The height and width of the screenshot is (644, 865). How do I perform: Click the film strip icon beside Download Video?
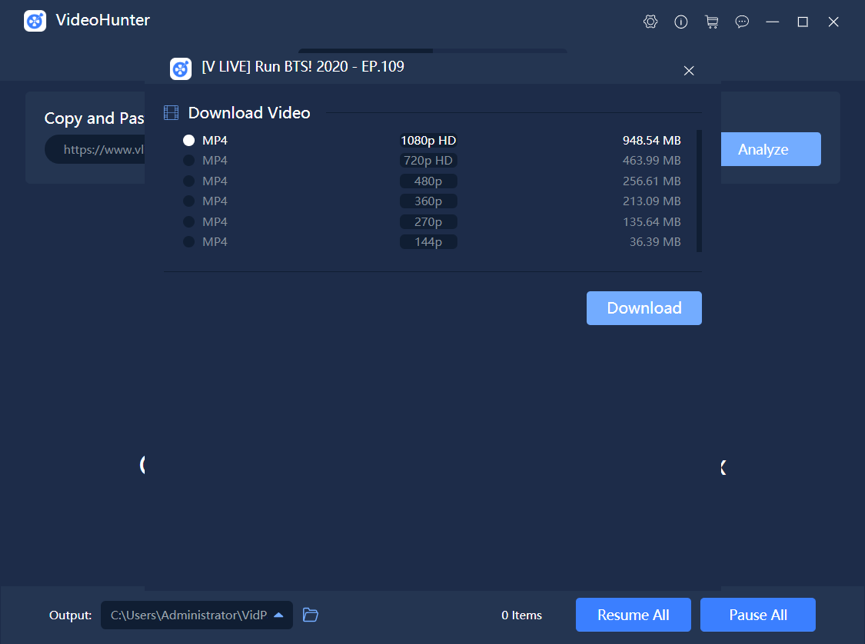click(x=171, y=113)
